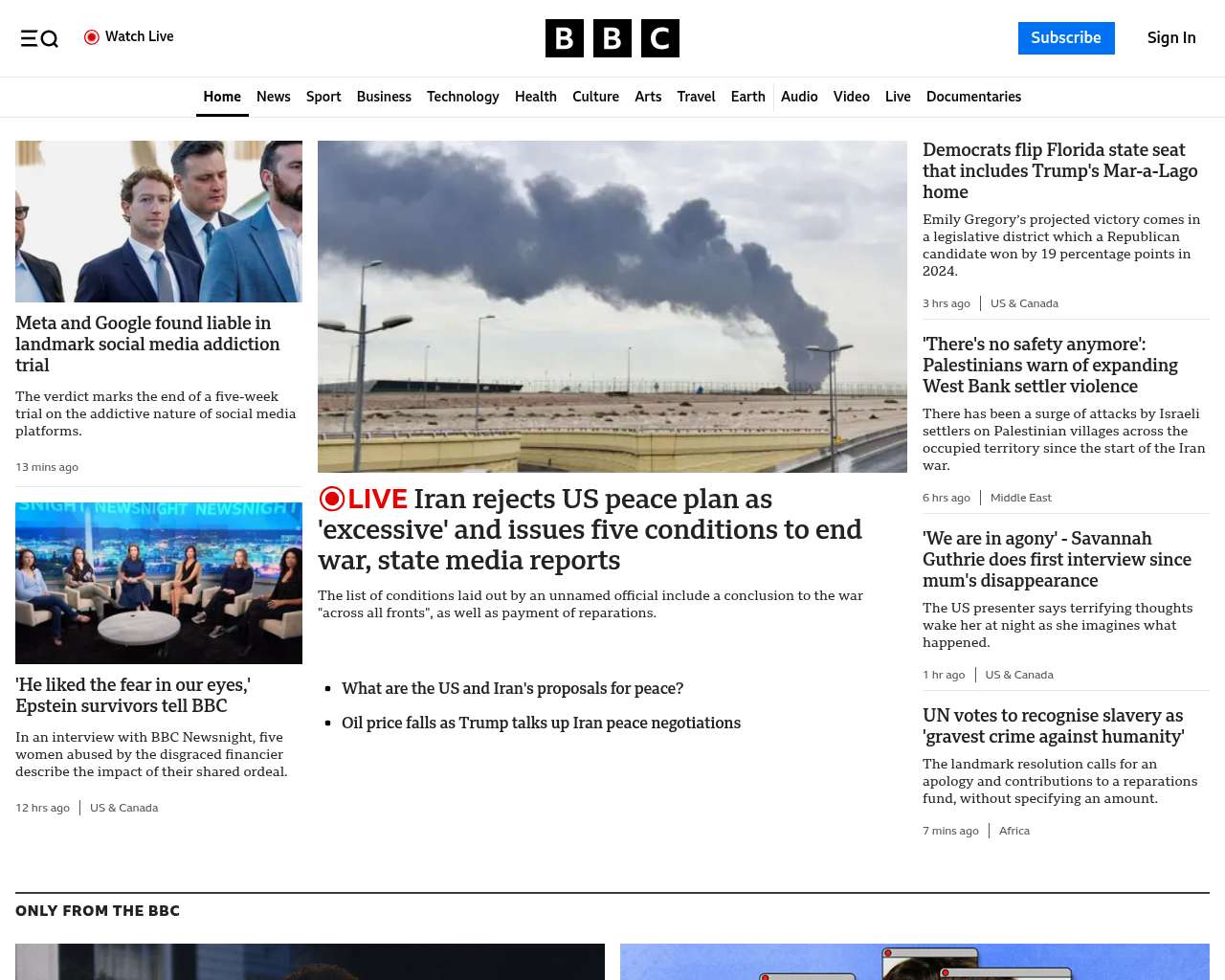Click US & Canada tag under Guthrie story
This screenshot has height=980, width=1225.
click(1019, 675)
